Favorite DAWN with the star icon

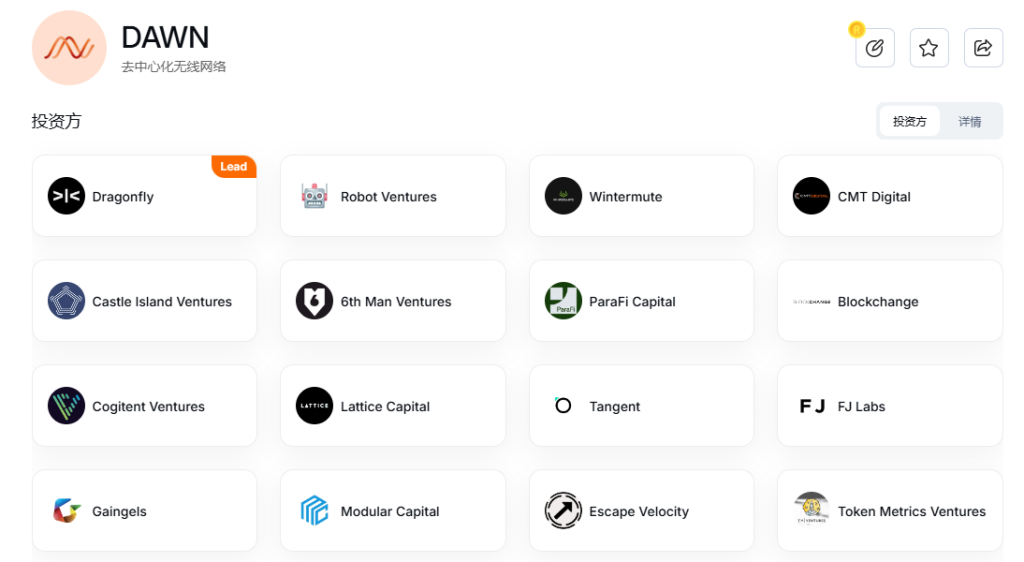point(929,48)
